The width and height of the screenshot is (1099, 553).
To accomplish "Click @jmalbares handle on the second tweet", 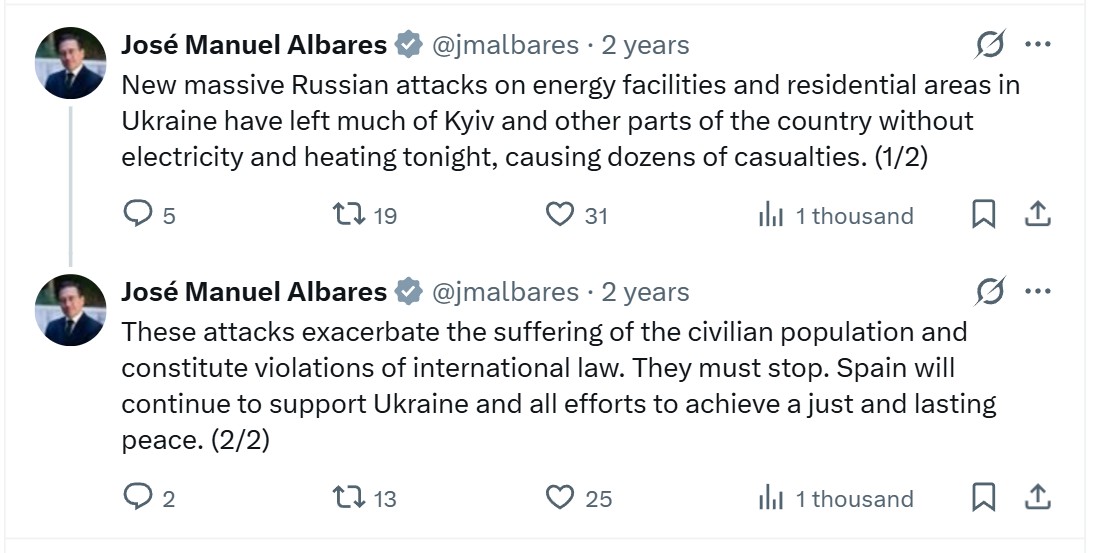I will click(x=505, y=292).
